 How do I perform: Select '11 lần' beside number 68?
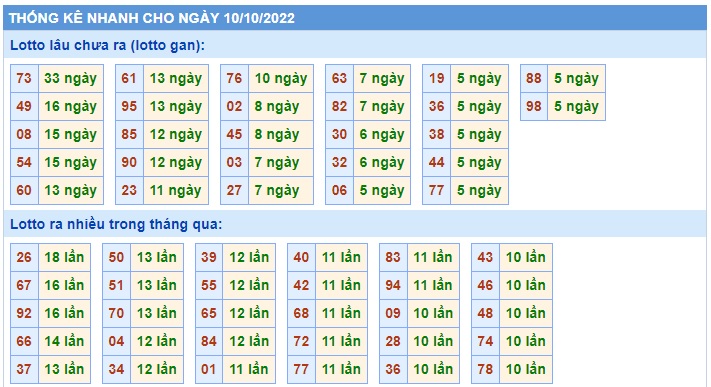(341, 314)
